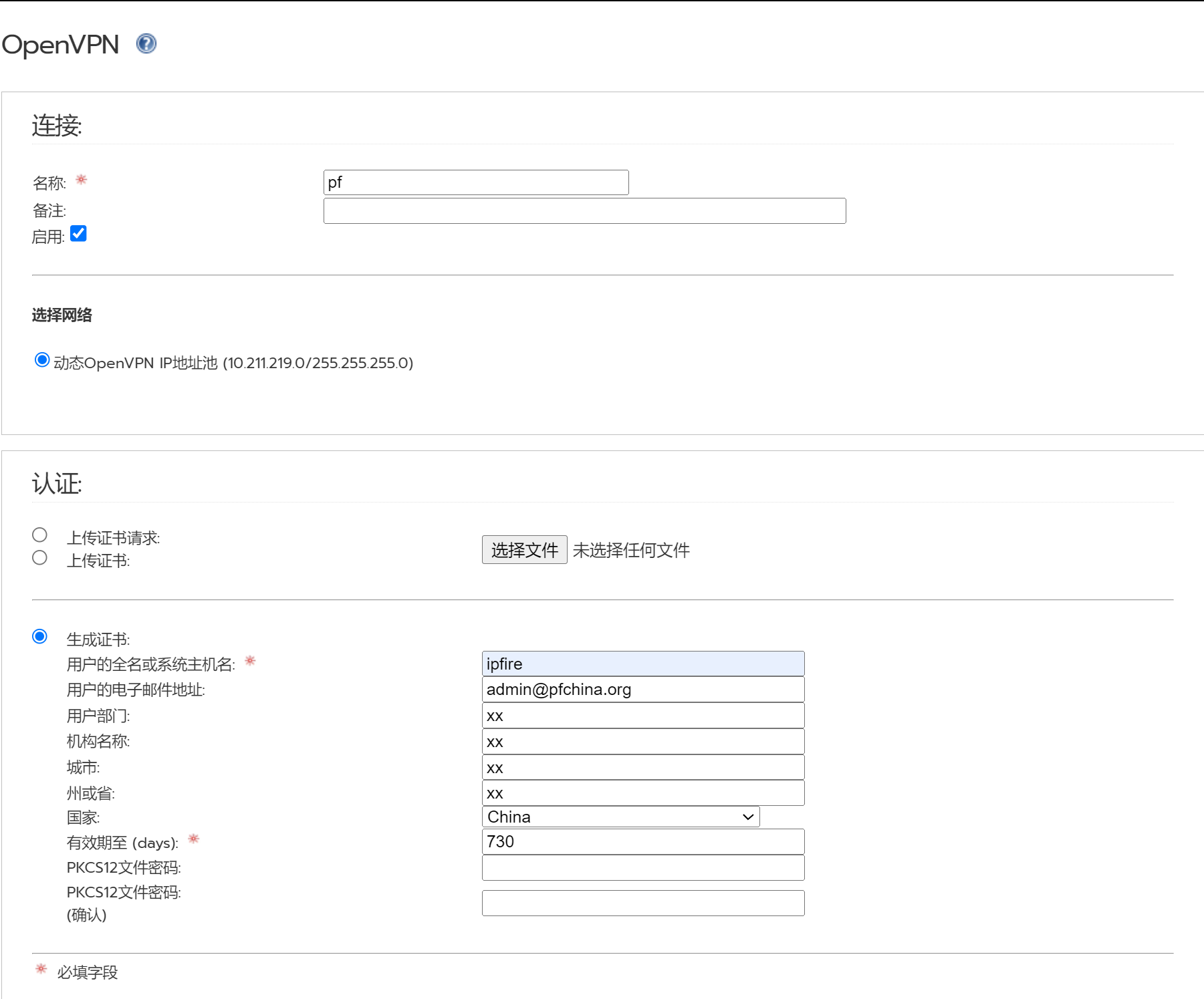Click the 机构名称 organization name field

pyautogui.click(x=642, y=742)
